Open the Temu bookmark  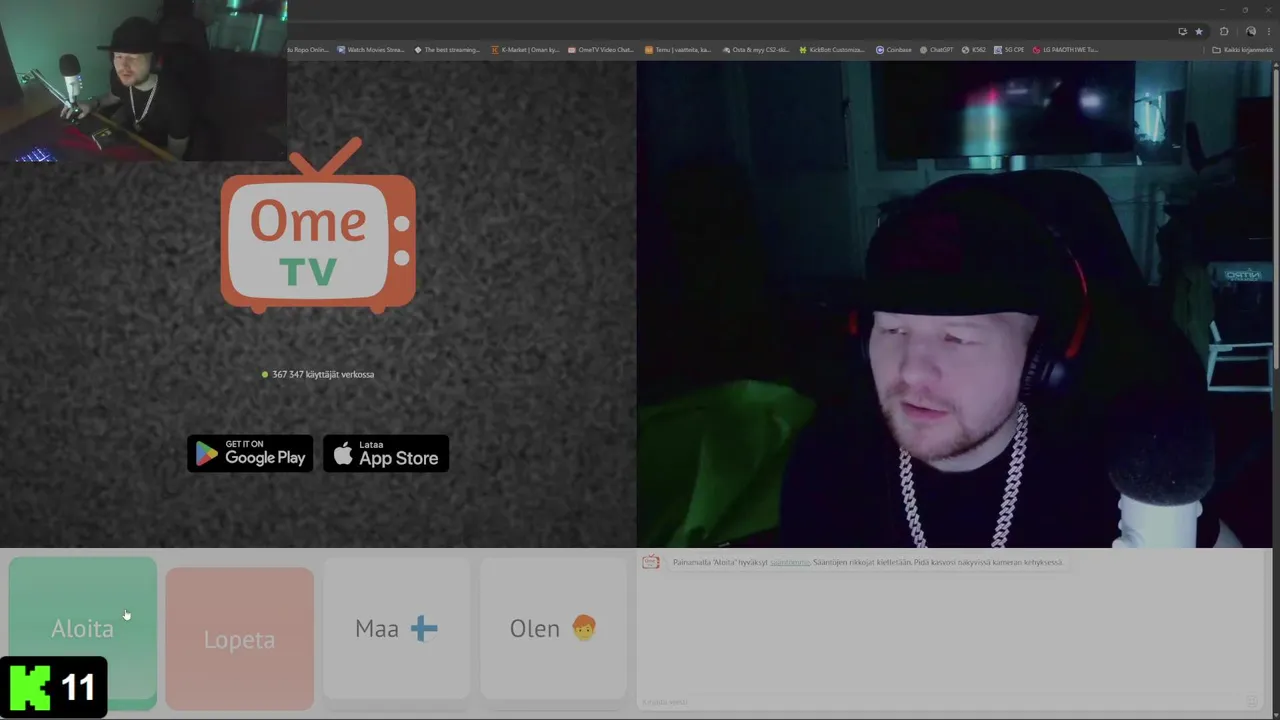click(678, 50)
